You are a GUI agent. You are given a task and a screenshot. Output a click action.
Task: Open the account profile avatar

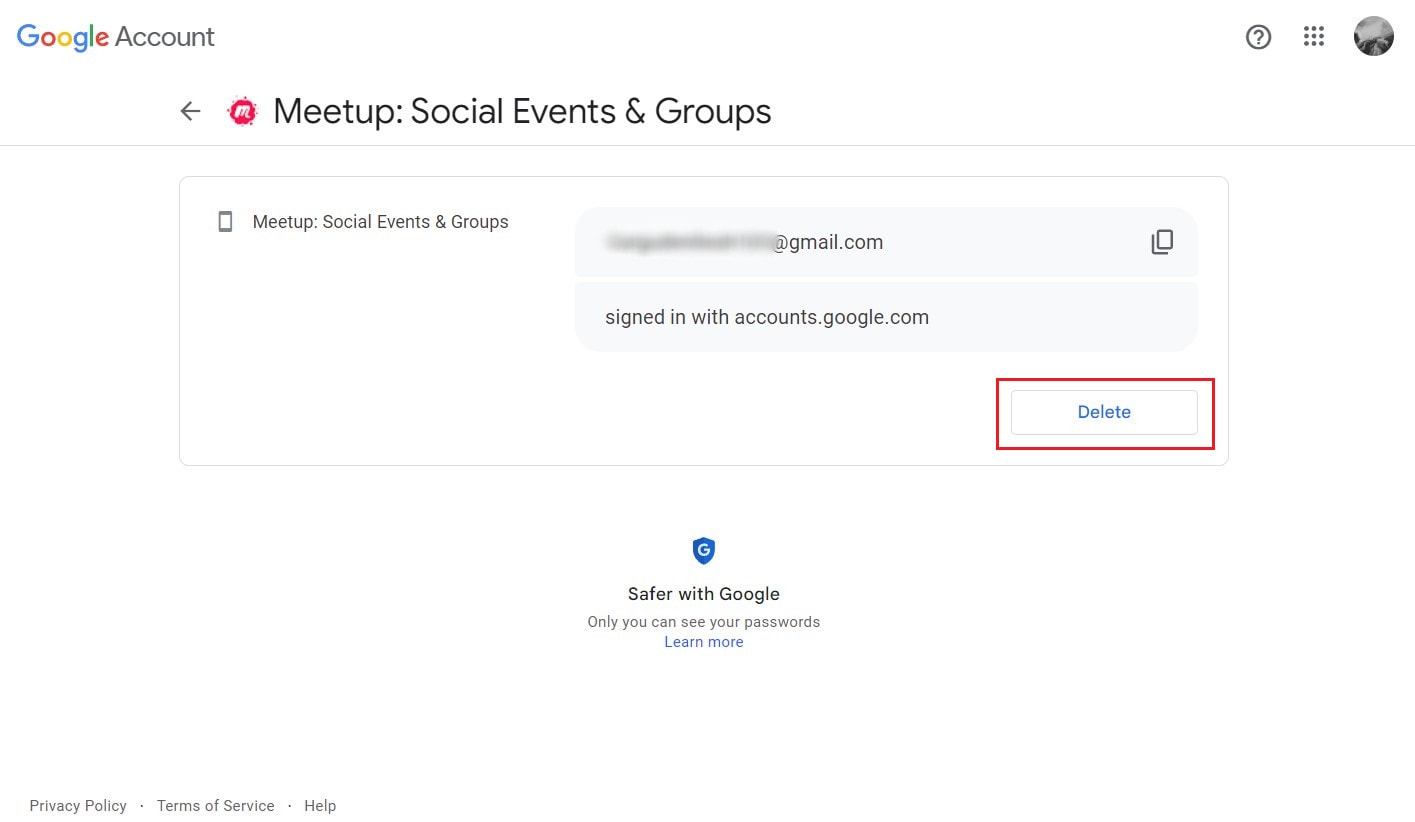point(1373,36)
